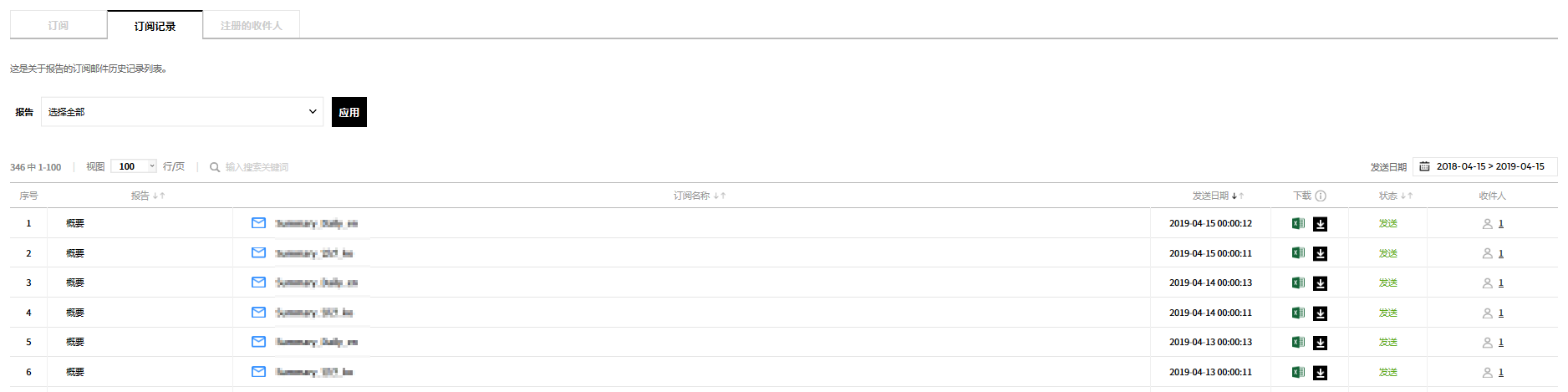Expand rows-per-page 100 dropdown
Viewport: 1568px width, 392px height.
(134, 166)
